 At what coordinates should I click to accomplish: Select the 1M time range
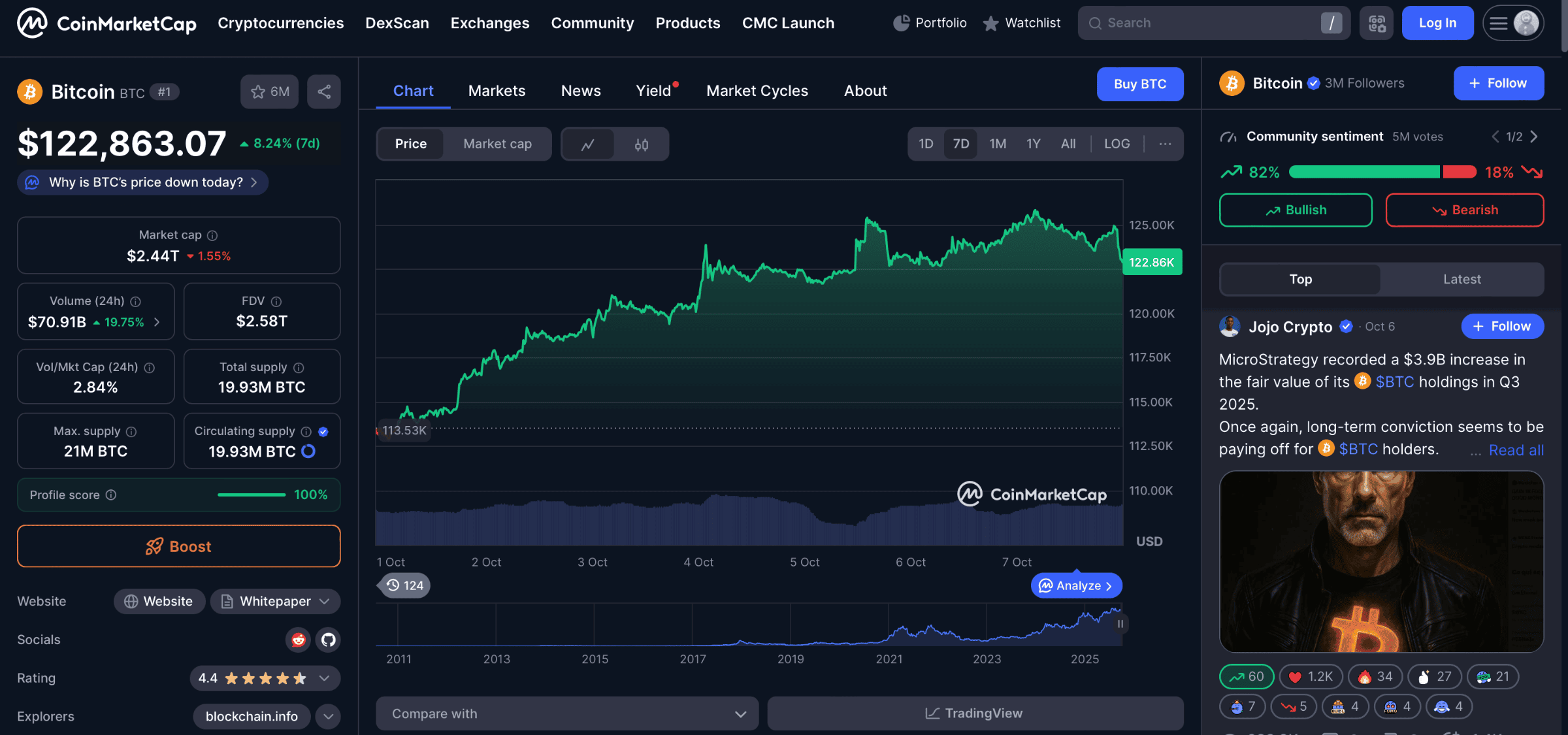click(997, 144)
